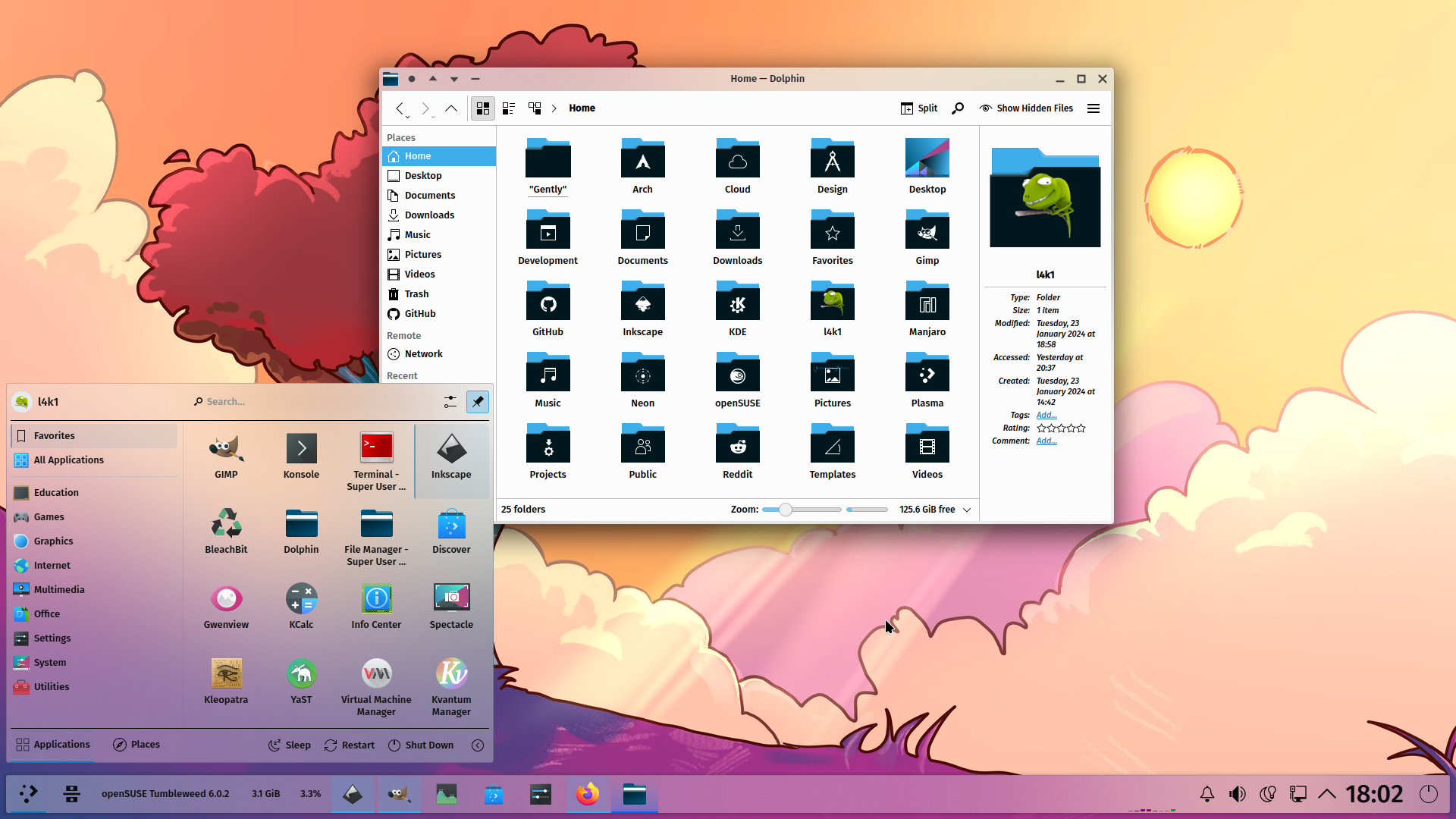
Task: Click the keep-below arrow in the Dolphin titlebar
Action: (x=454, y=79)
